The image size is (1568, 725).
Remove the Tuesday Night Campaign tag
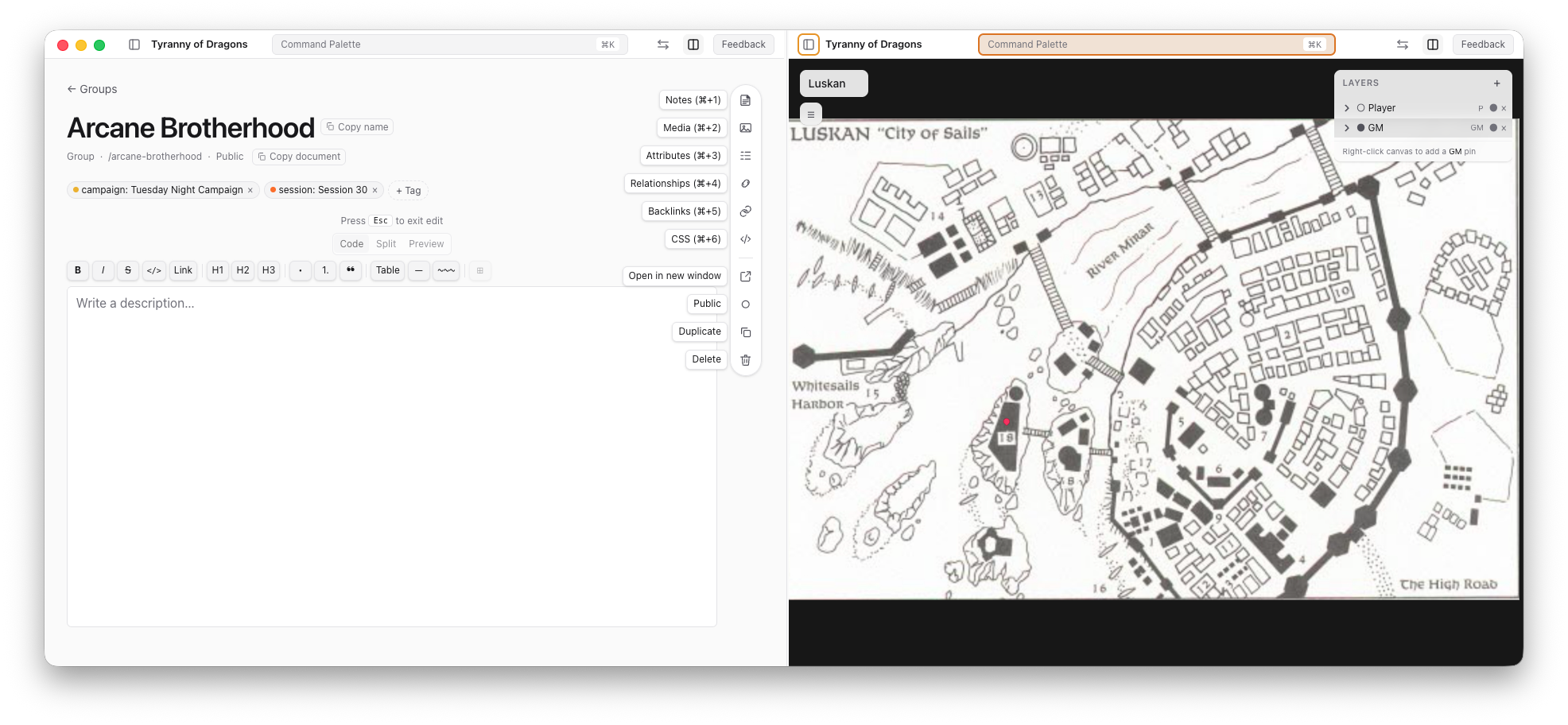click(250, 190)
